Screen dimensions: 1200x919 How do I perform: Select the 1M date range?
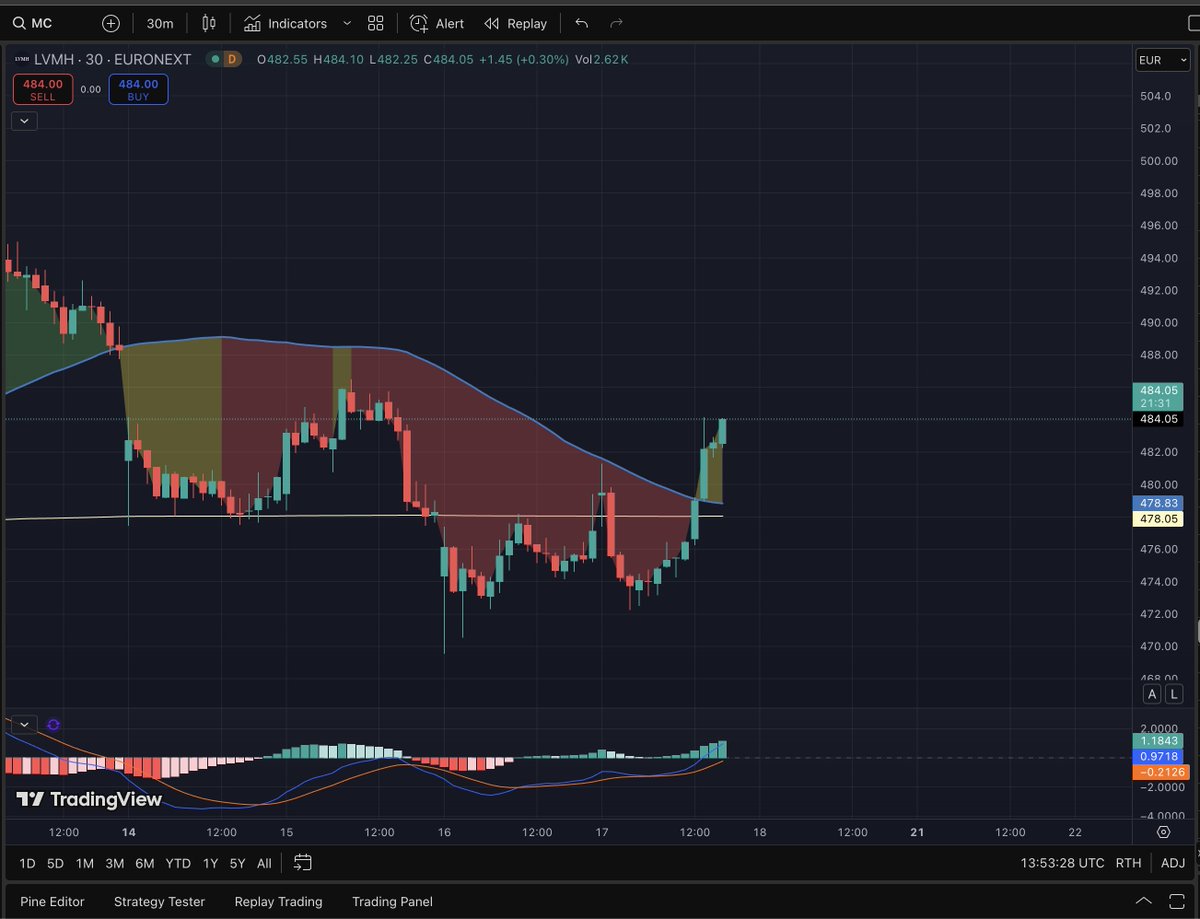pos(85,863)
